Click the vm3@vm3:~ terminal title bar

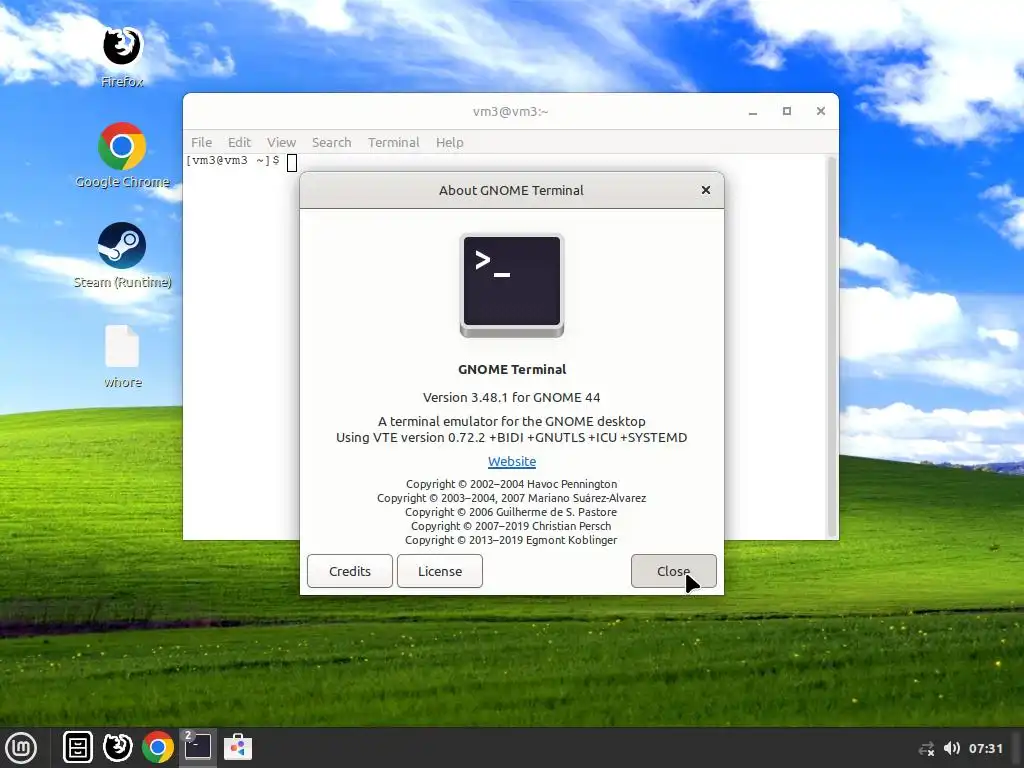pos(511,112)
